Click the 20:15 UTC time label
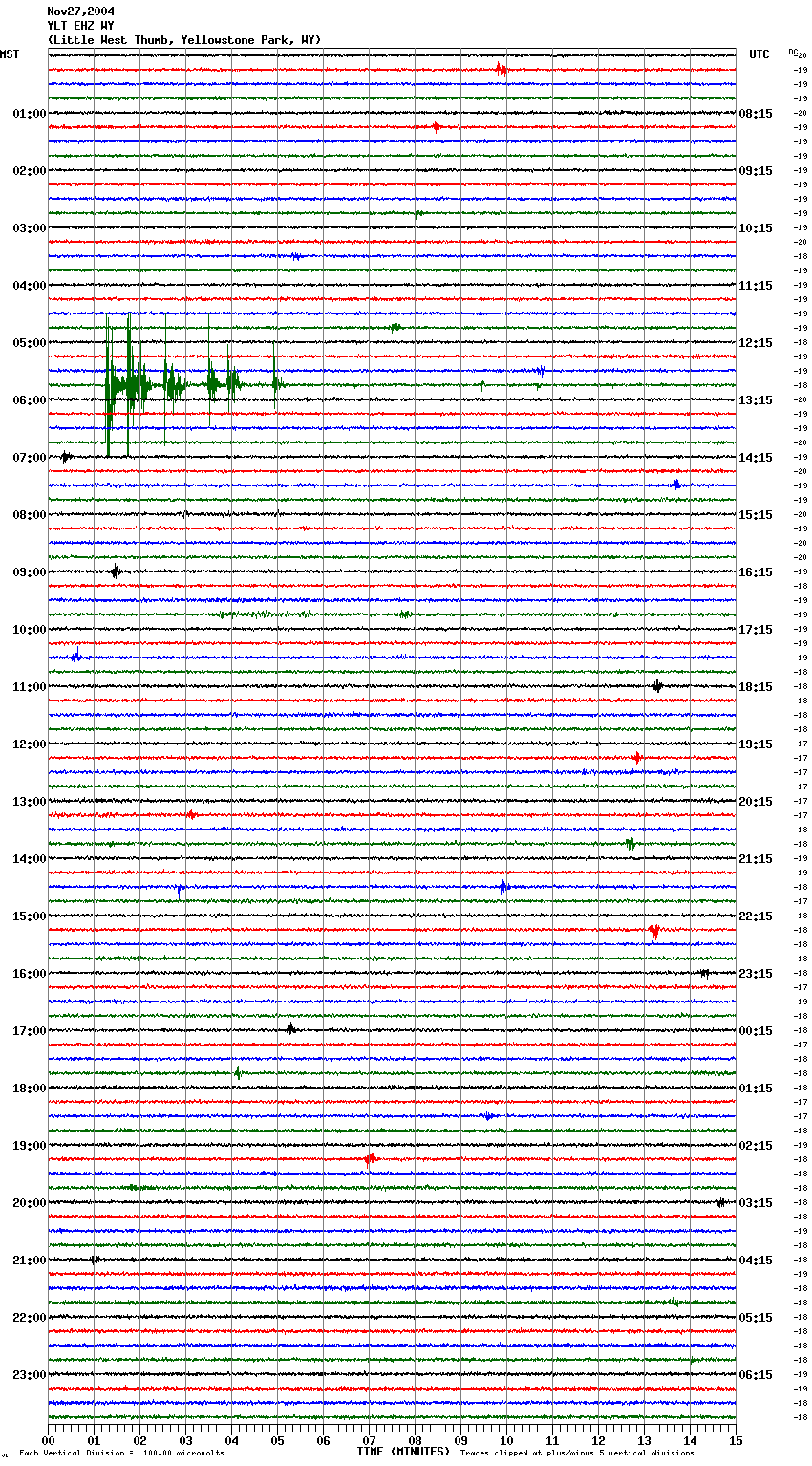The width and height of the screenshot is (812, 1466). pyautogui.click(x=756, y=802)
